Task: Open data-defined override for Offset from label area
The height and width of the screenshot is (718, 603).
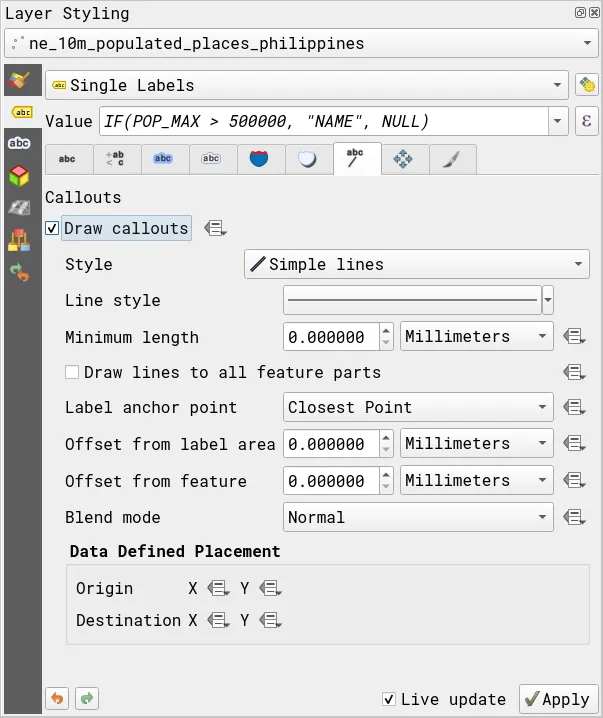Action: (574, 443)
